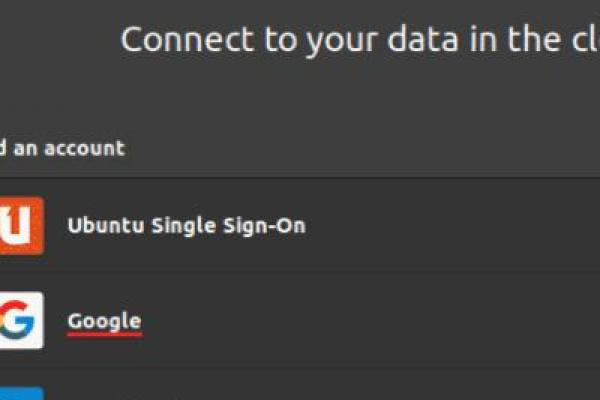Image resolution: width=600 pixels, height=400 pixels.
Task: Add an Ubuntu Single Sign-On account
Action: point(300,225)
